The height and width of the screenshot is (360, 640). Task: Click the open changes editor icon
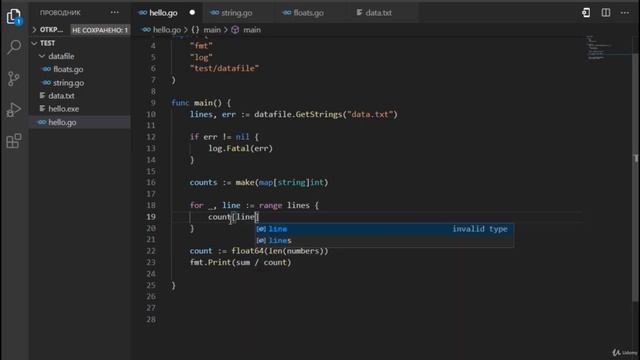click(586, 13)
